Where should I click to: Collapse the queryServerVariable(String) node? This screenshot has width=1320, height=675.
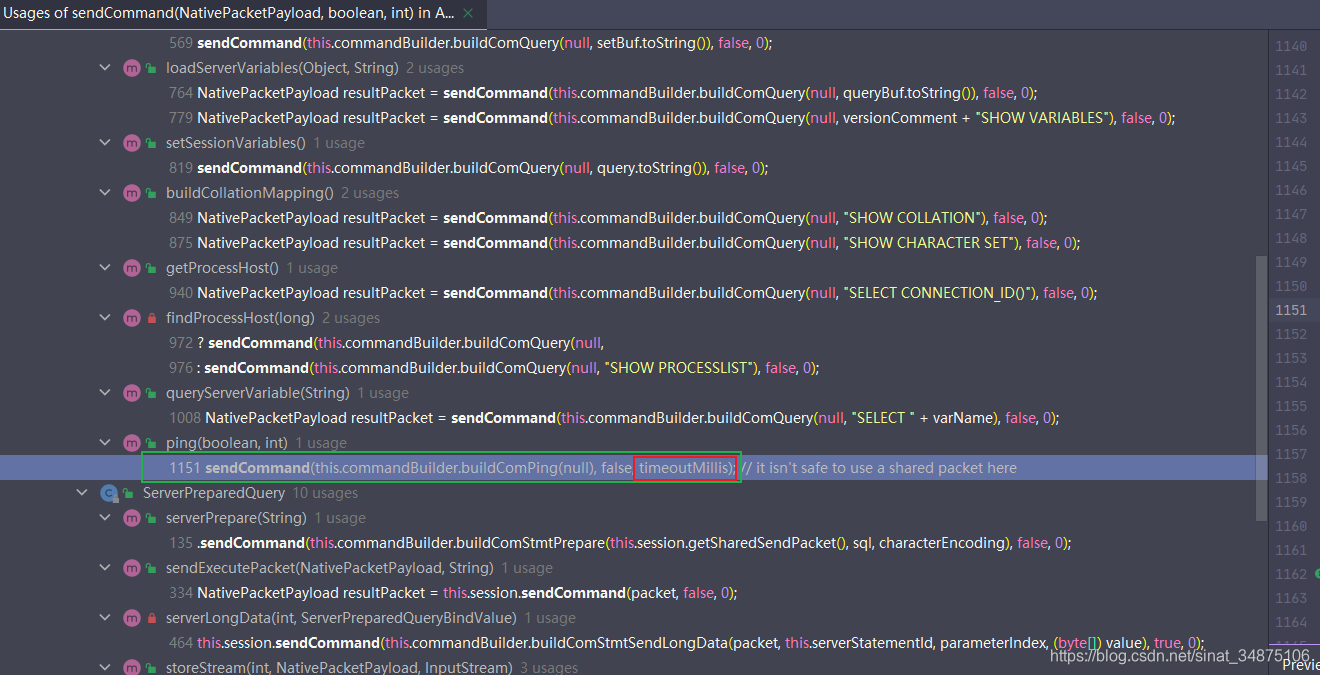pos(105,393)
